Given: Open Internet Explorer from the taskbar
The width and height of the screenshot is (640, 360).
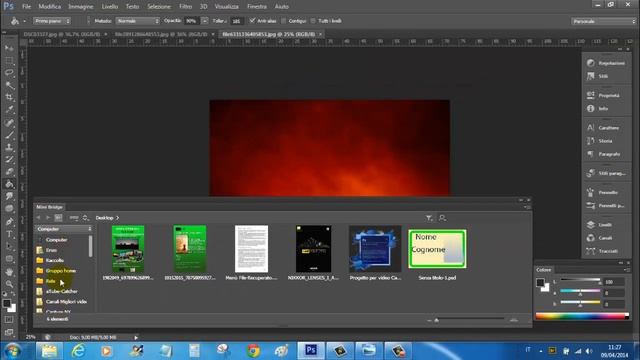Looking at the screenshot, I should coord(78,351).
